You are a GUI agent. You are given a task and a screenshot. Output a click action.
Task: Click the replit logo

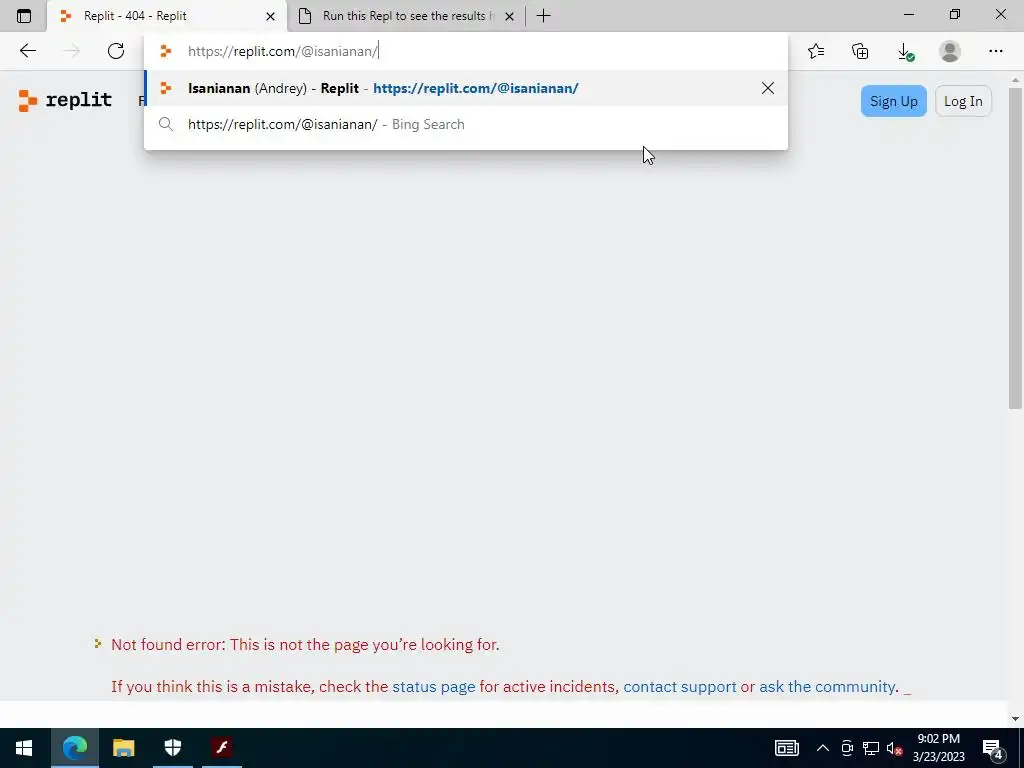[65, 100]
